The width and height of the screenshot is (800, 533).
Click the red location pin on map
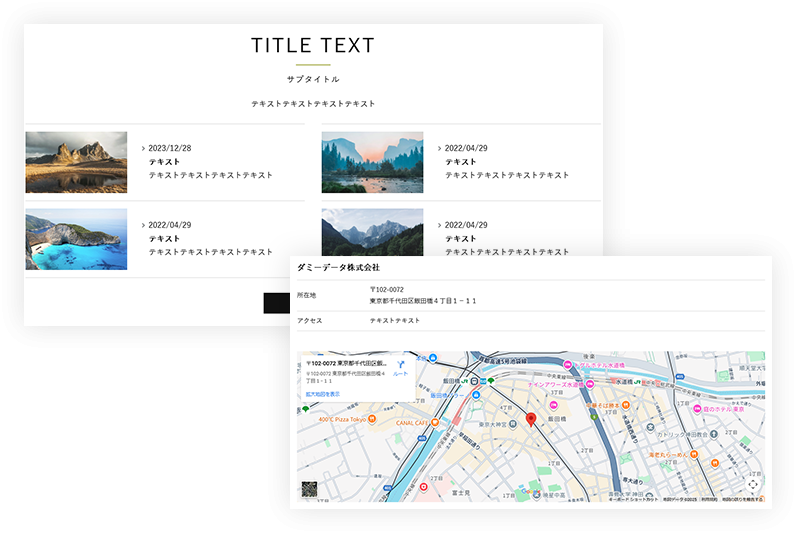532,420
